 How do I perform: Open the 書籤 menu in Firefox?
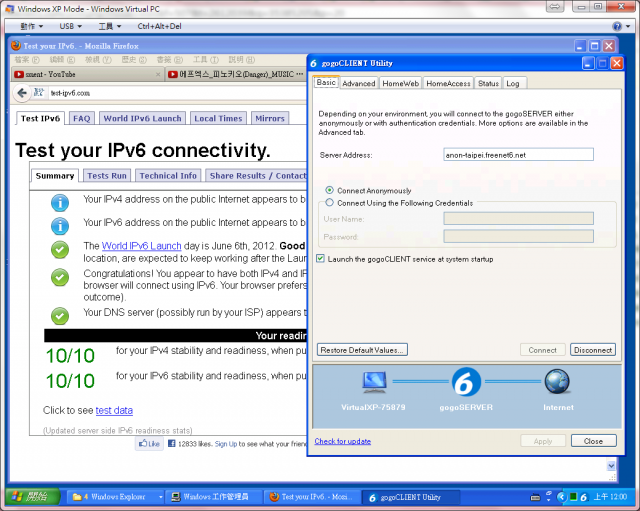[170, 60]
